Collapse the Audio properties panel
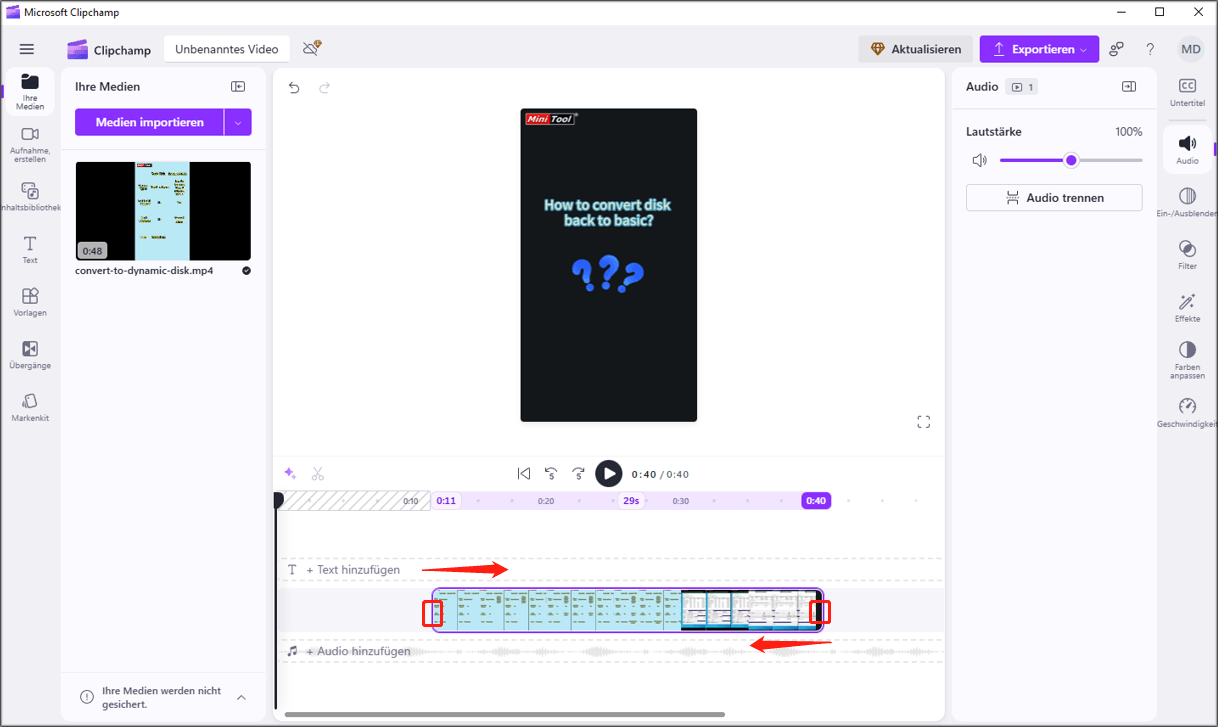Image resolution: width=1218 pixels, height=727 pixels. tap(1129, 87)
